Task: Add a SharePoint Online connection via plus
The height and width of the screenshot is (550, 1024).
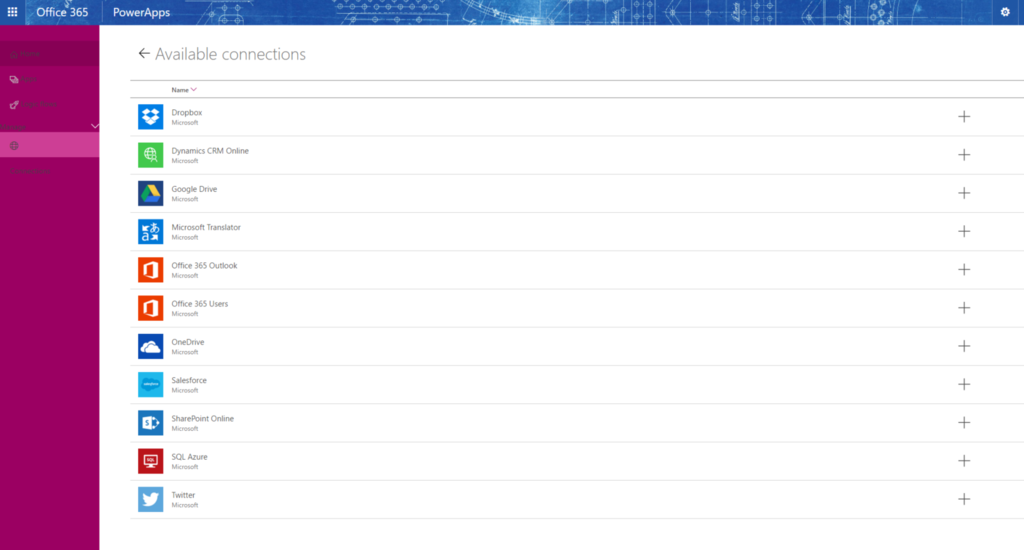Action: [x=964, y=423]
